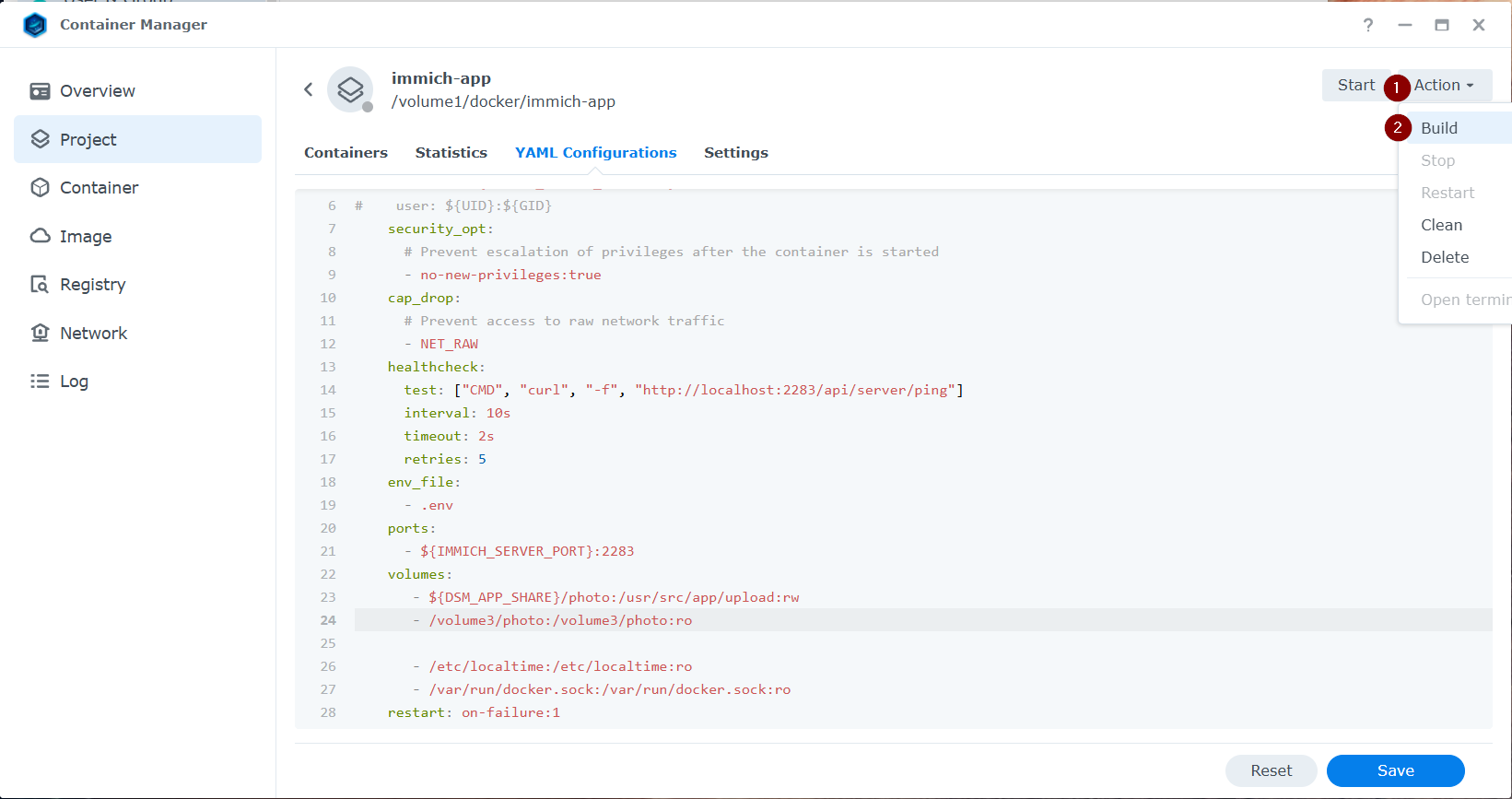Open the Project section
The image size is (1512, 799).
tap(138, 139)
